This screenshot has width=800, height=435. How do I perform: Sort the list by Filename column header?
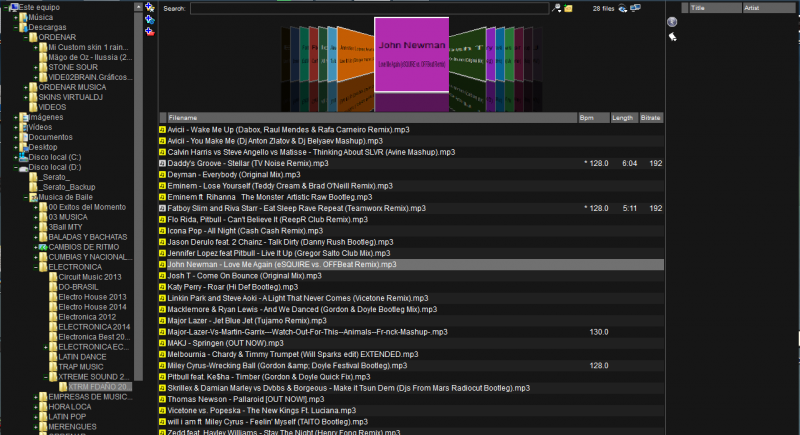coord(372,118)
